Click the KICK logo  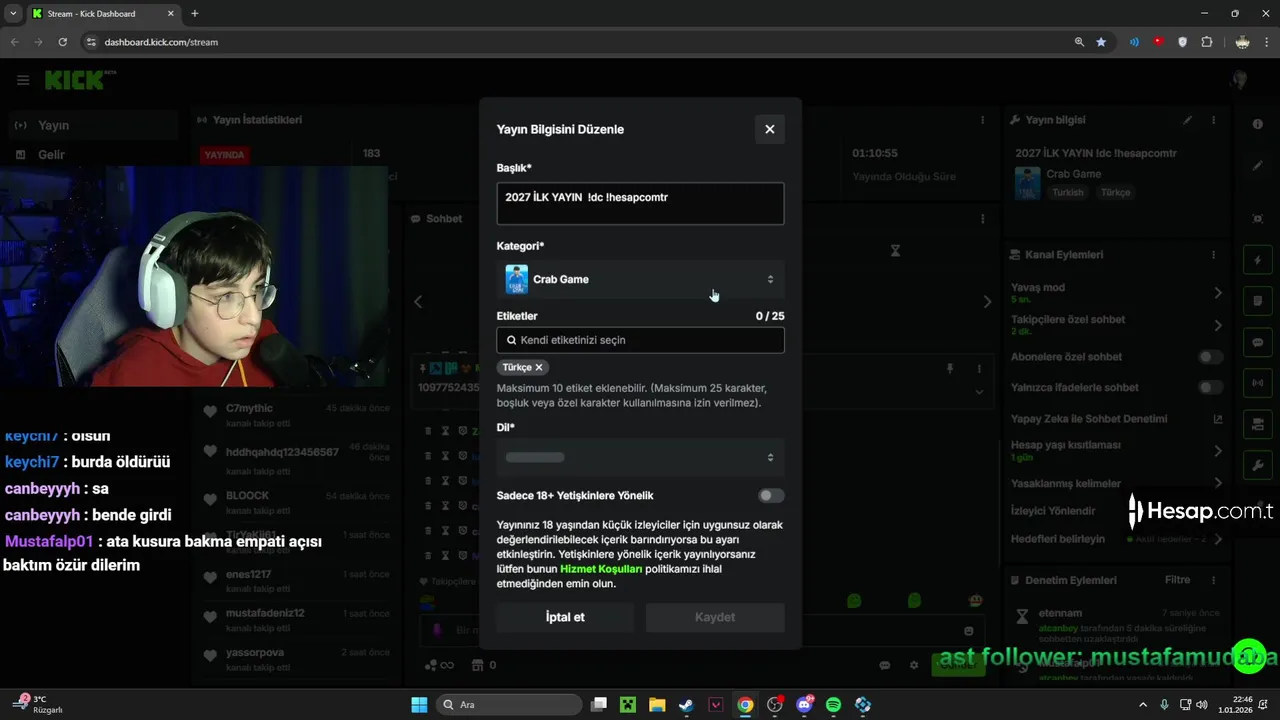point(78,80)
